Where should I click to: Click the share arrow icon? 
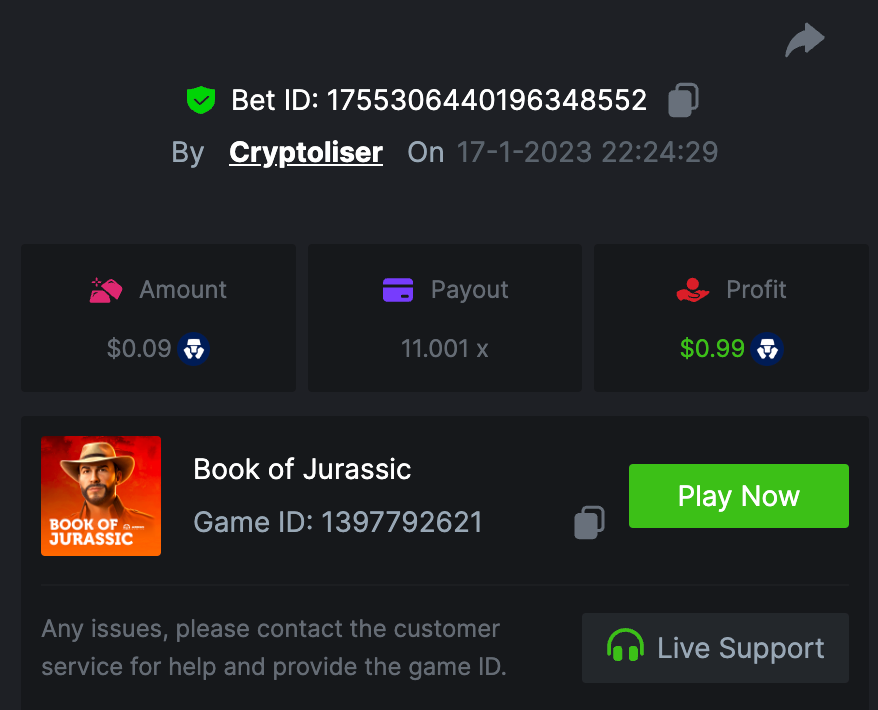805,41
